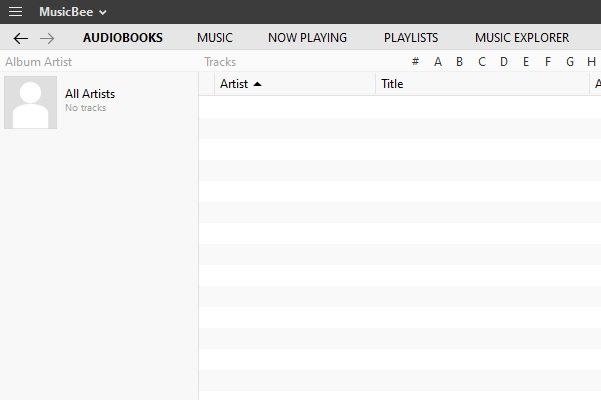The width and height of the screenshot is (601, 400).
Task: Jump to letter A in index
Action: [x=438, y=62]
